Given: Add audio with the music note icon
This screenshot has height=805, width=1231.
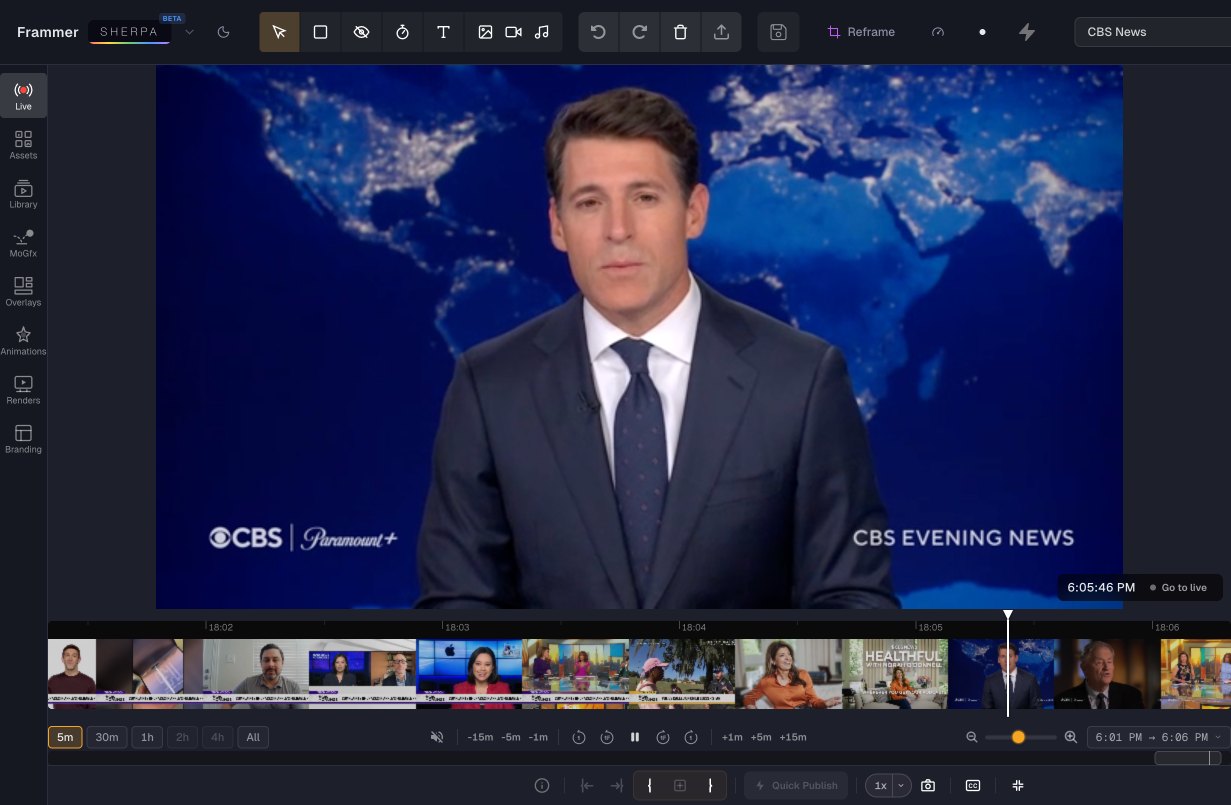Looking at the screenshot, I should click(x=542, y=32).
